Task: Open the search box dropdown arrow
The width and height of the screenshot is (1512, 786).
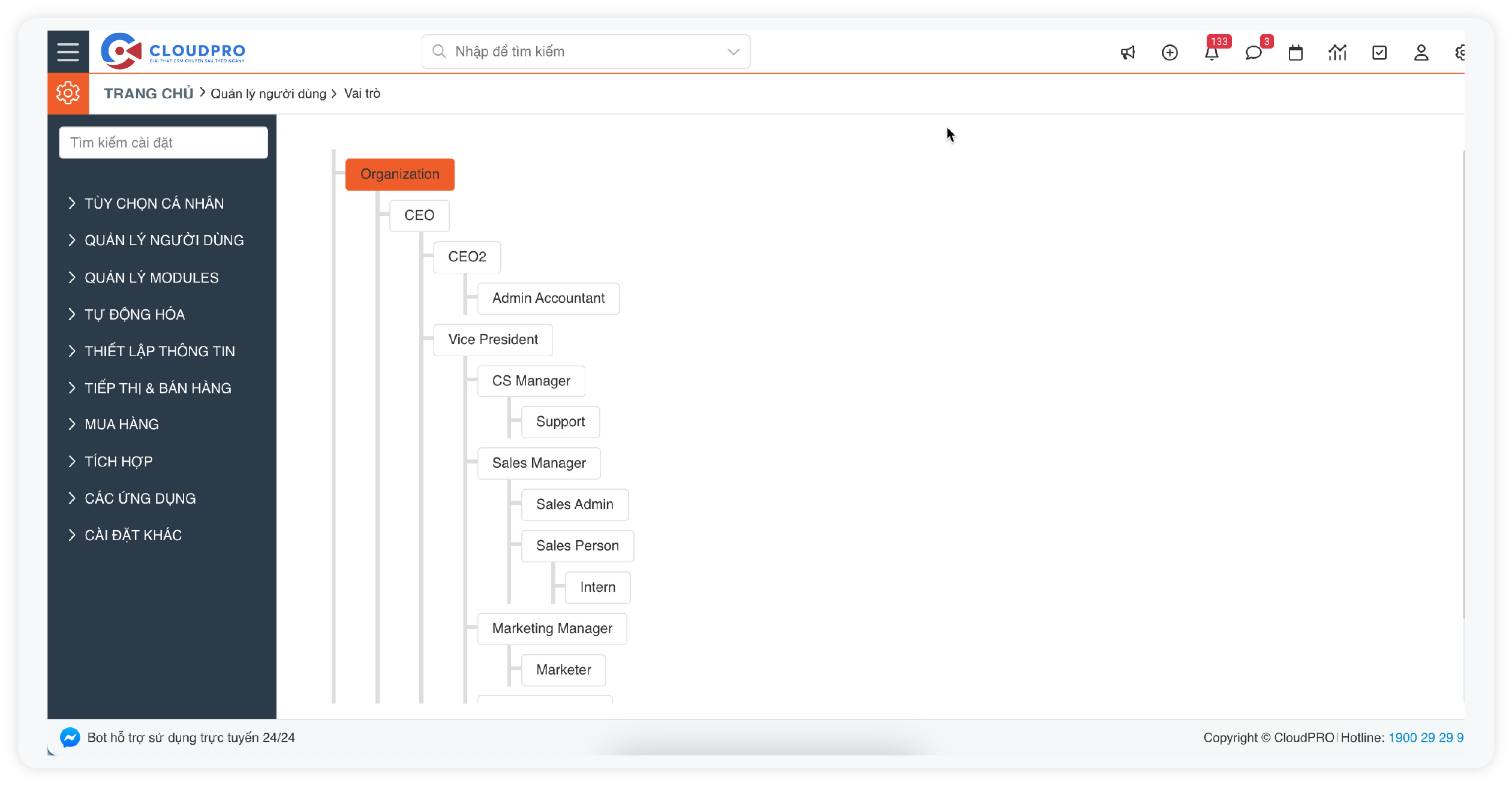Action: tap(733, 52)
